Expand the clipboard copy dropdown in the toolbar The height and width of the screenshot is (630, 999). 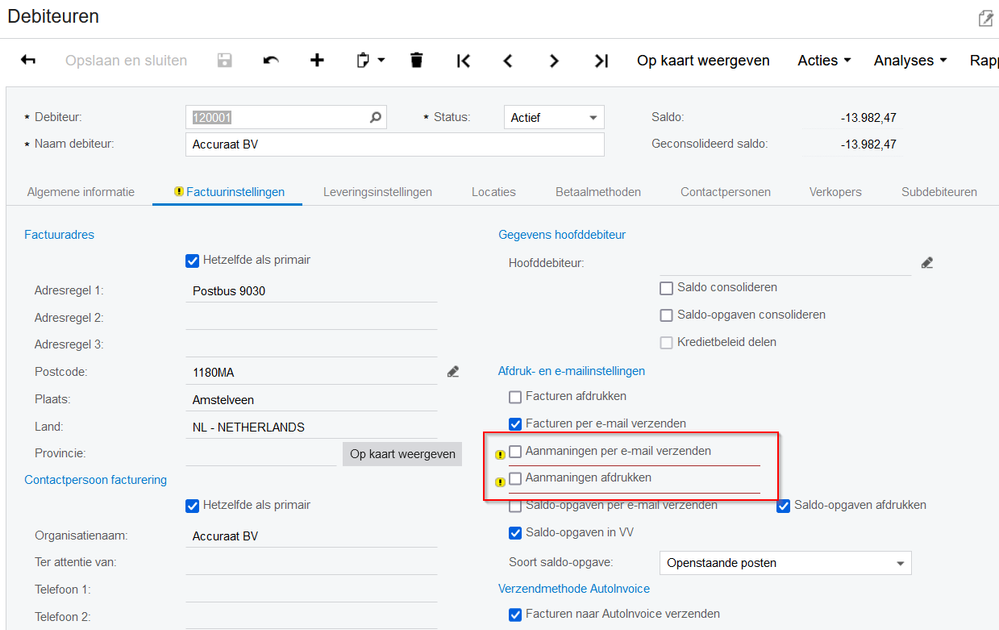[x=381, y=60]
